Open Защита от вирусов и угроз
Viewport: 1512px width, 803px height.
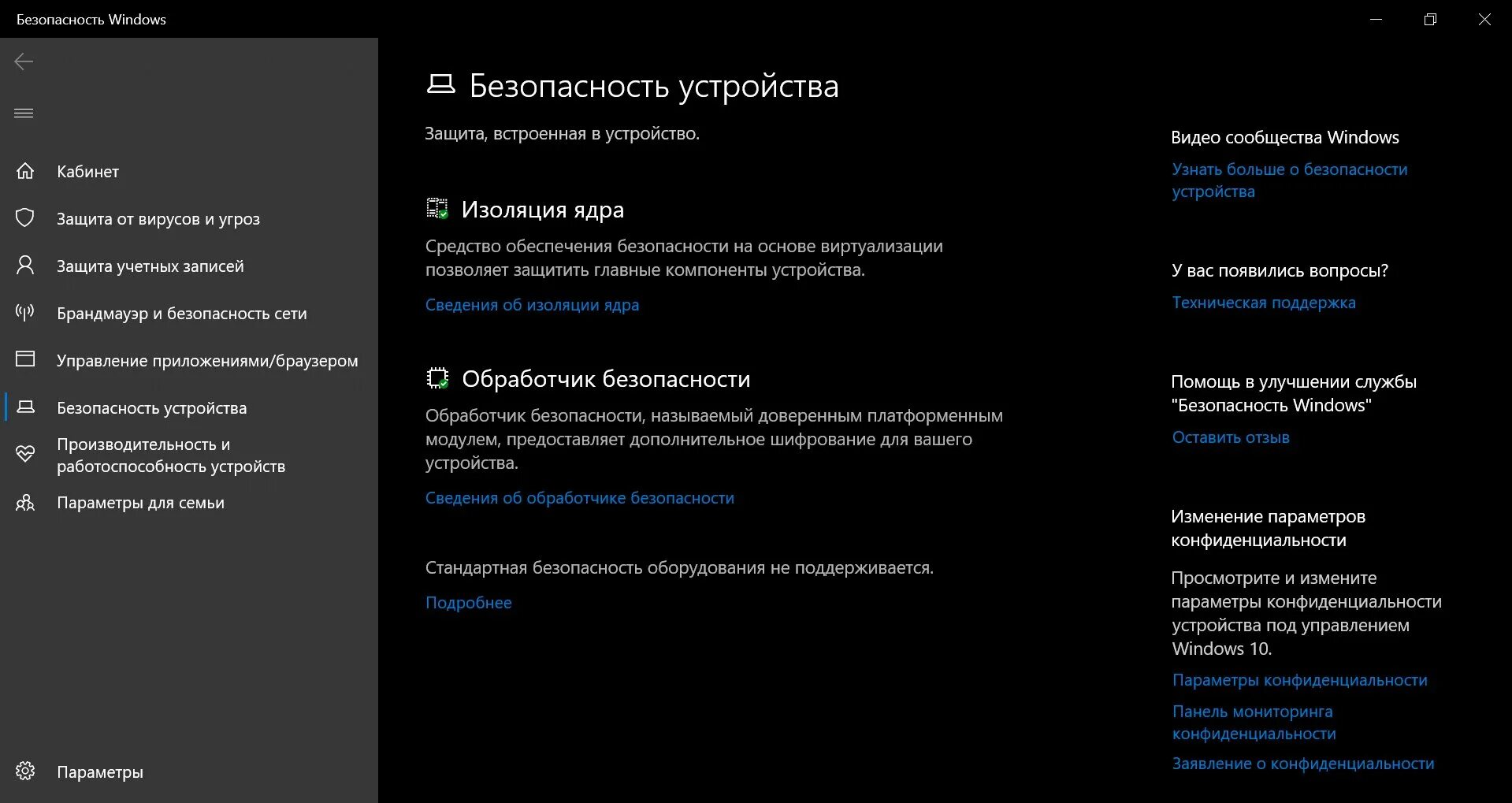(189, 218)
